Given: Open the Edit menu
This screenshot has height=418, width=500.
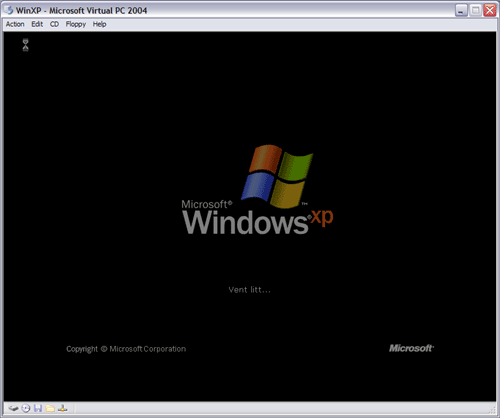Looking at the screenshot, I should pyautogui.click(x=37, y=24).
